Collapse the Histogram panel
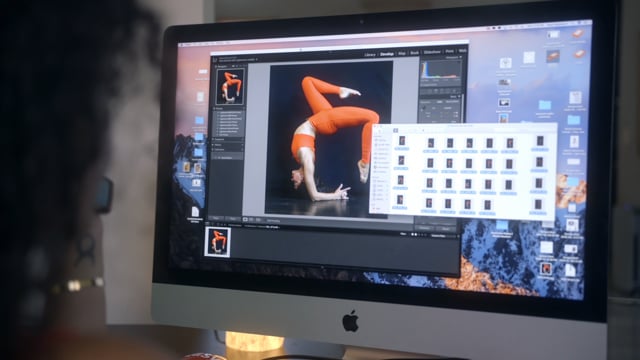This screenshot has height=360, width=640. [452, 58]
